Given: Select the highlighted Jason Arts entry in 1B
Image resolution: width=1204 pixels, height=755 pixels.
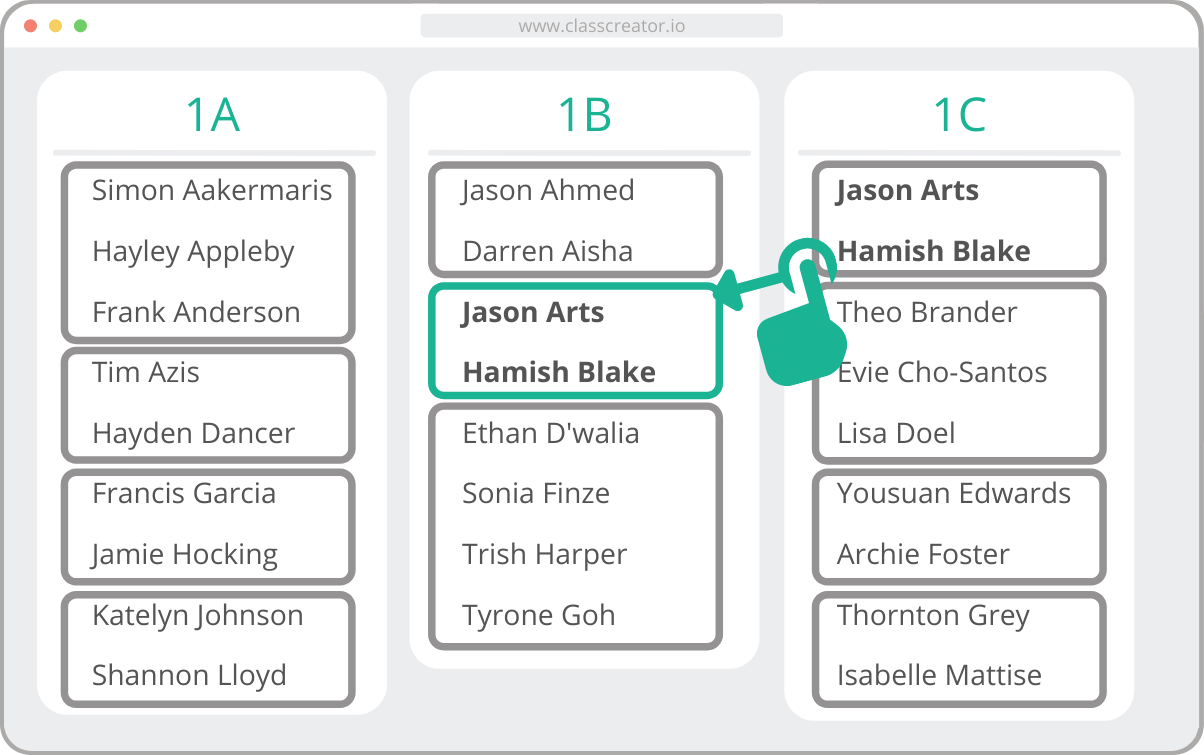Looking at the screenshot, I should pos(532,312).
